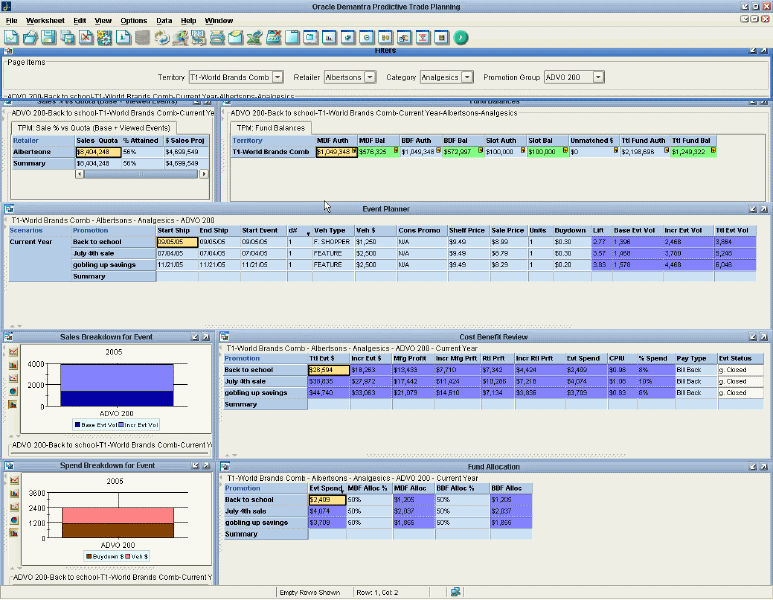Click the Print toolbar icon
Screen dimensions: 773x600
(x=215, y=38)
